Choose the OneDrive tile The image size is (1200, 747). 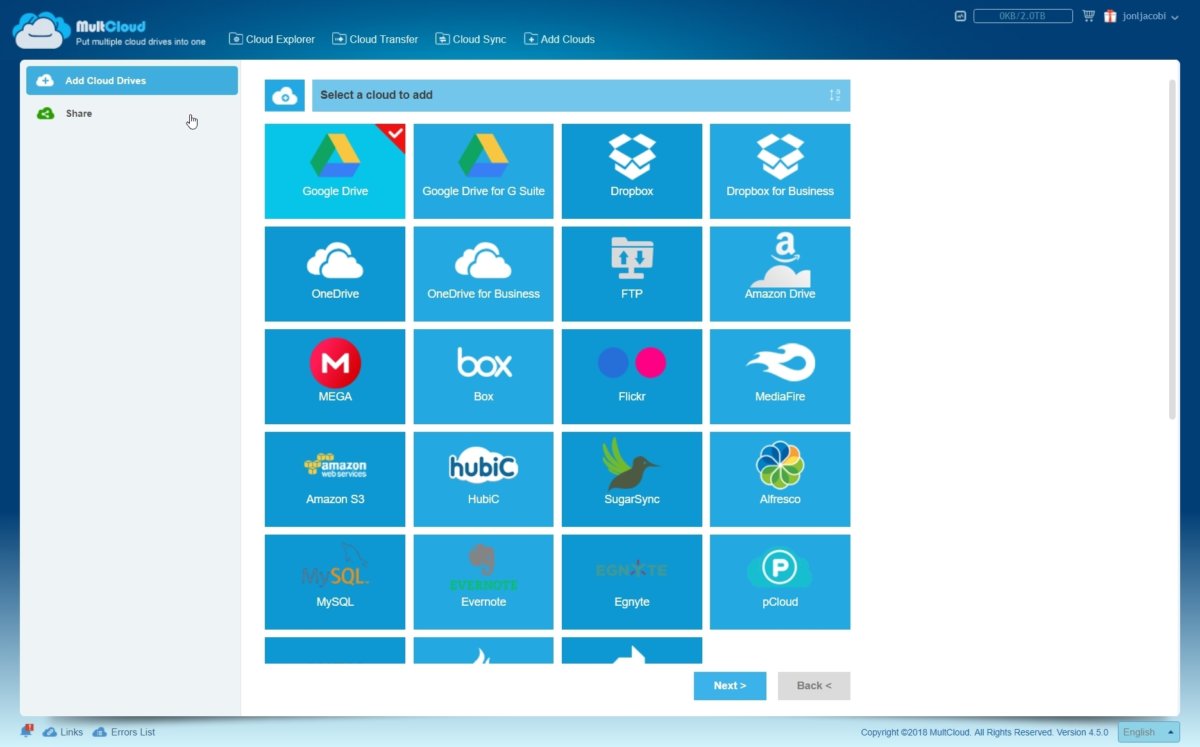point(335,274)
